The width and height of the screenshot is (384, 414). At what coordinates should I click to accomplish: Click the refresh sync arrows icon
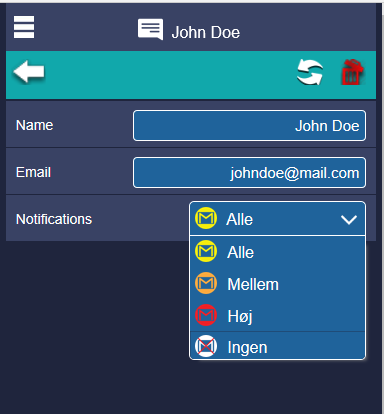[x=310, y=72]
